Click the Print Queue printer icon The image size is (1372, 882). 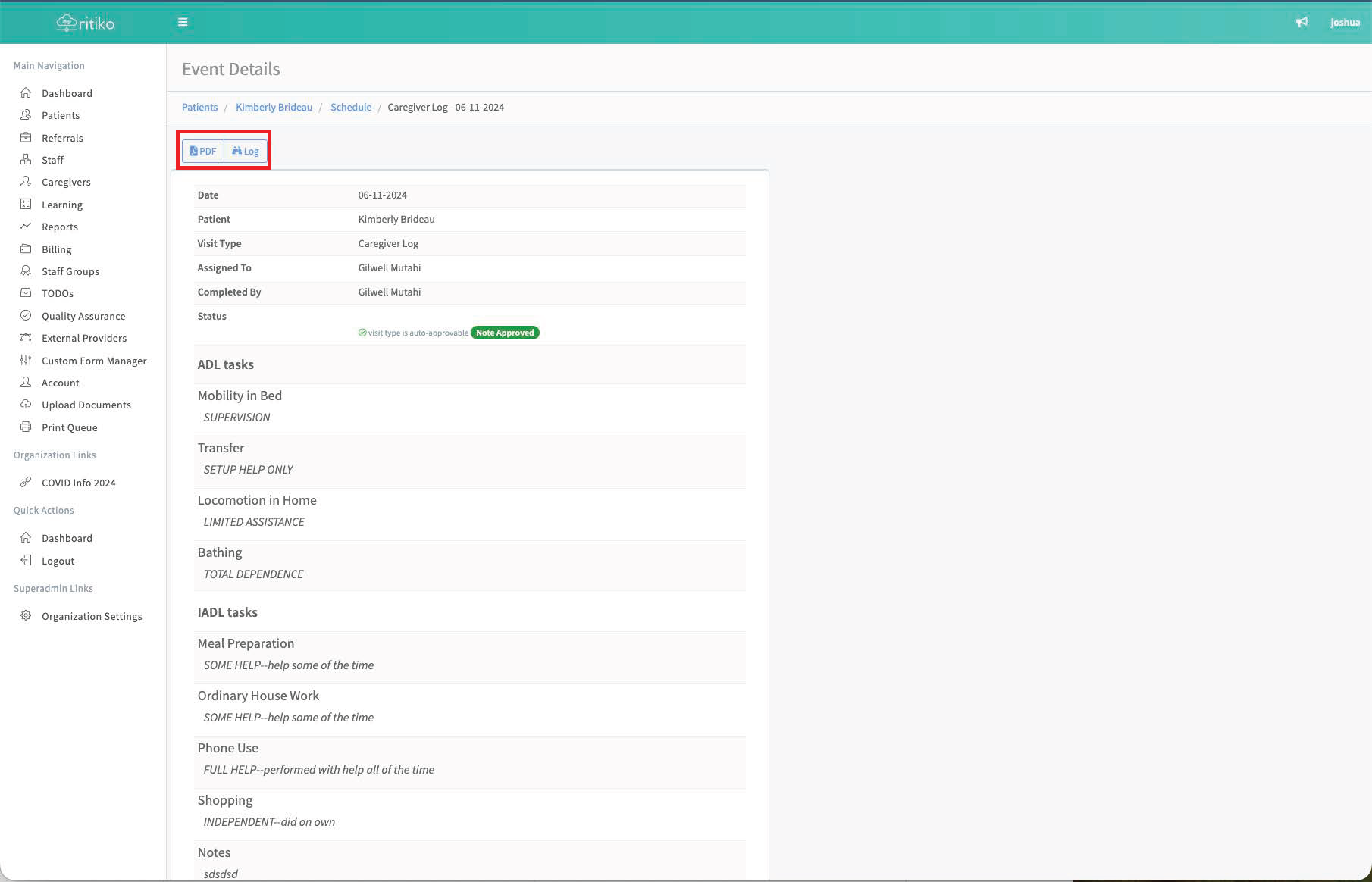click(x=26, y=427)
